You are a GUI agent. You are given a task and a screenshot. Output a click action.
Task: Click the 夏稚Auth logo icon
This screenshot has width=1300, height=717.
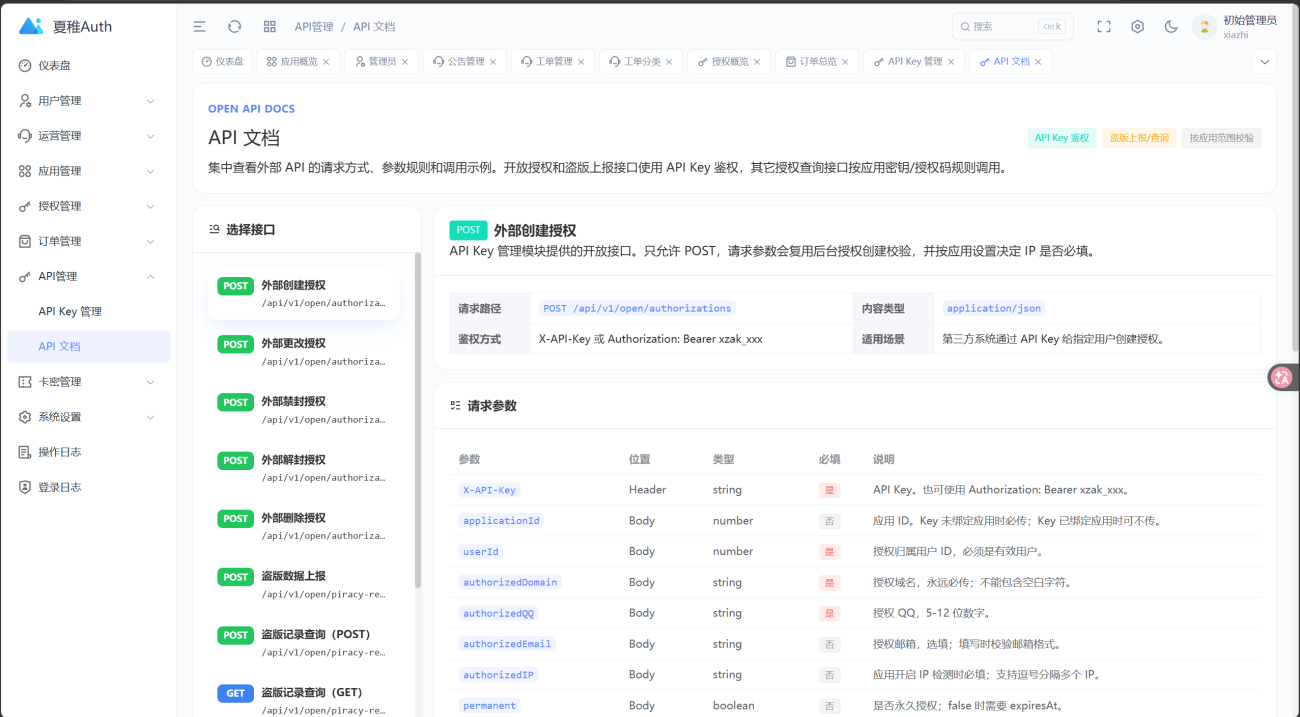coord(31,26)
